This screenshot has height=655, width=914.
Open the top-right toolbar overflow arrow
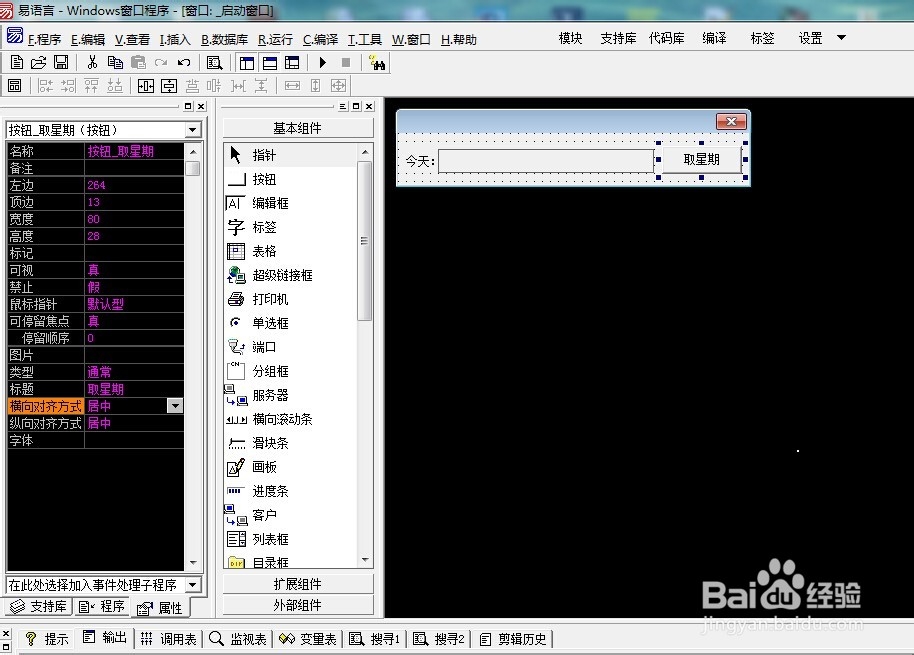click(841, 38)
